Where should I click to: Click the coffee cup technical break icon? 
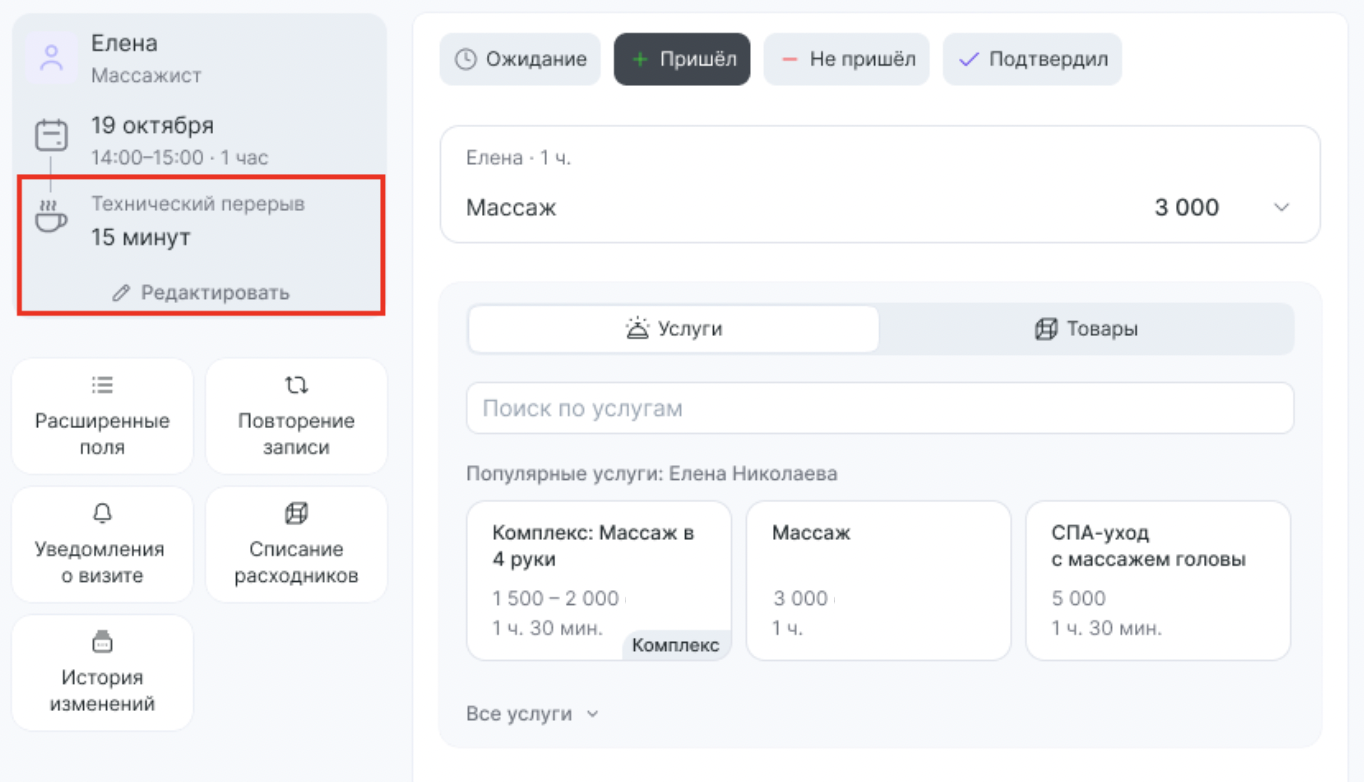(51, 216)
